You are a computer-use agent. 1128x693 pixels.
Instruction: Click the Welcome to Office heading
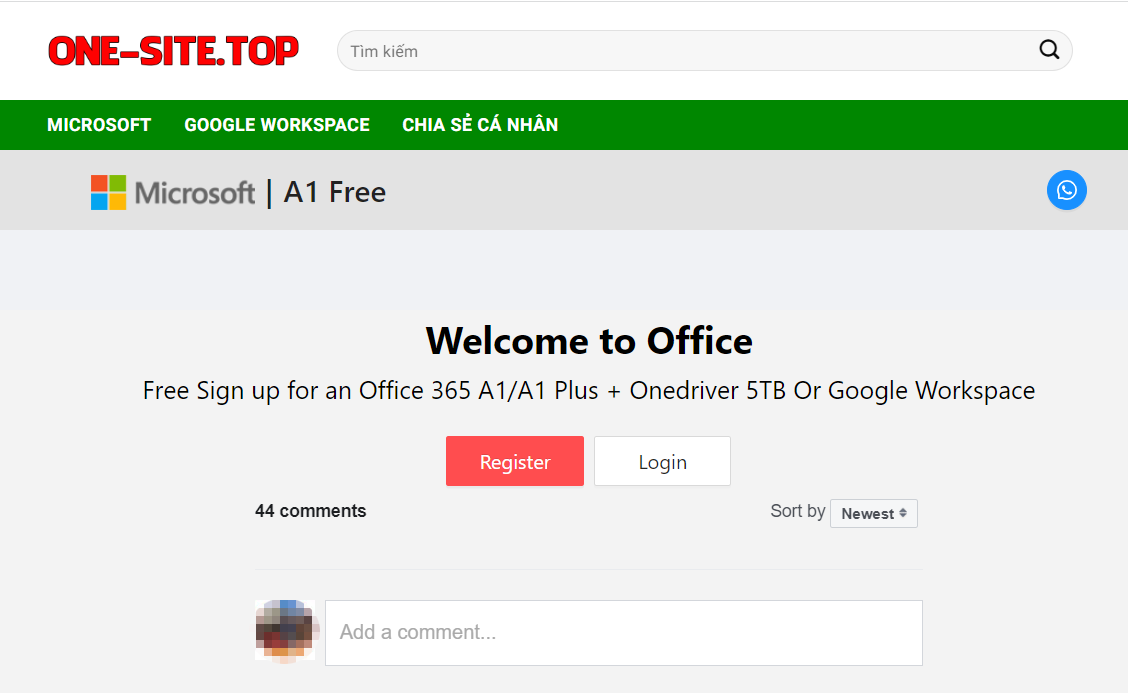[589, 340]
